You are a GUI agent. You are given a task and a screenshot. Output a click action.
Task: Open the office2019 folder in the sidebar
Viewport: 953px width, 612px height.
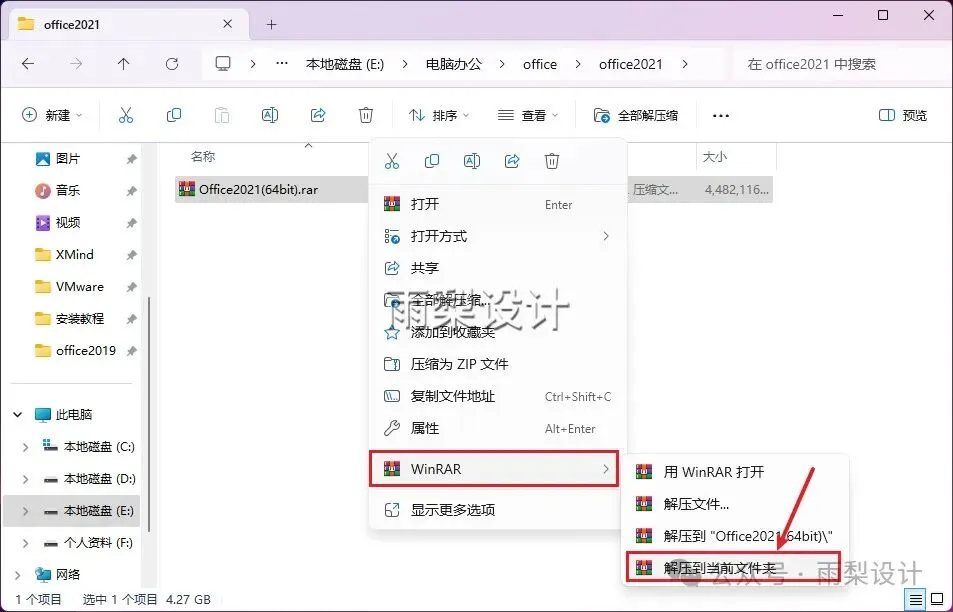[85, 351]
